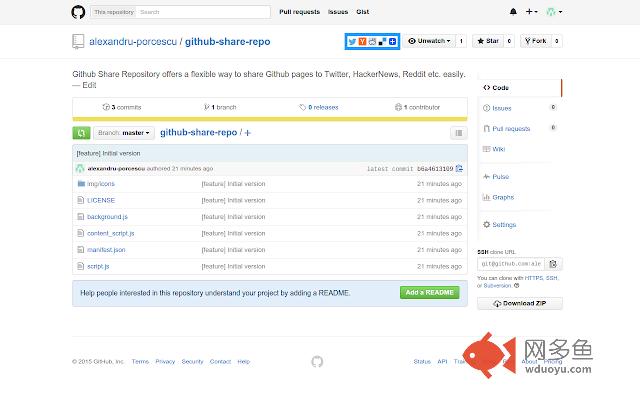Open Branch: master dropdown
The height and width of the screenshot is (400, 640).
[x=124, y=133]
